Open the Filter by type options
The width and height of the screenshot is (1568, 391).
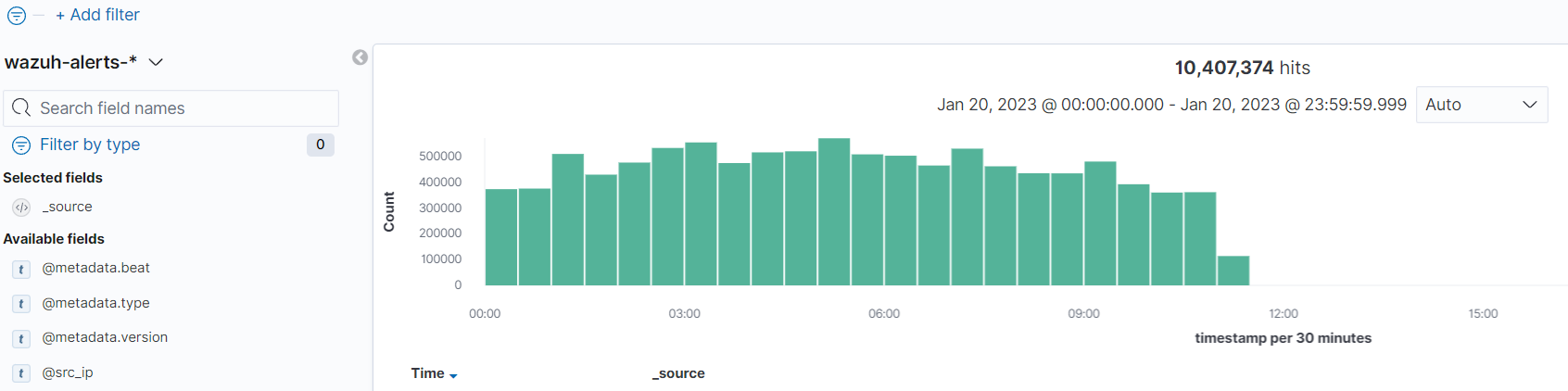pos(89,145)
